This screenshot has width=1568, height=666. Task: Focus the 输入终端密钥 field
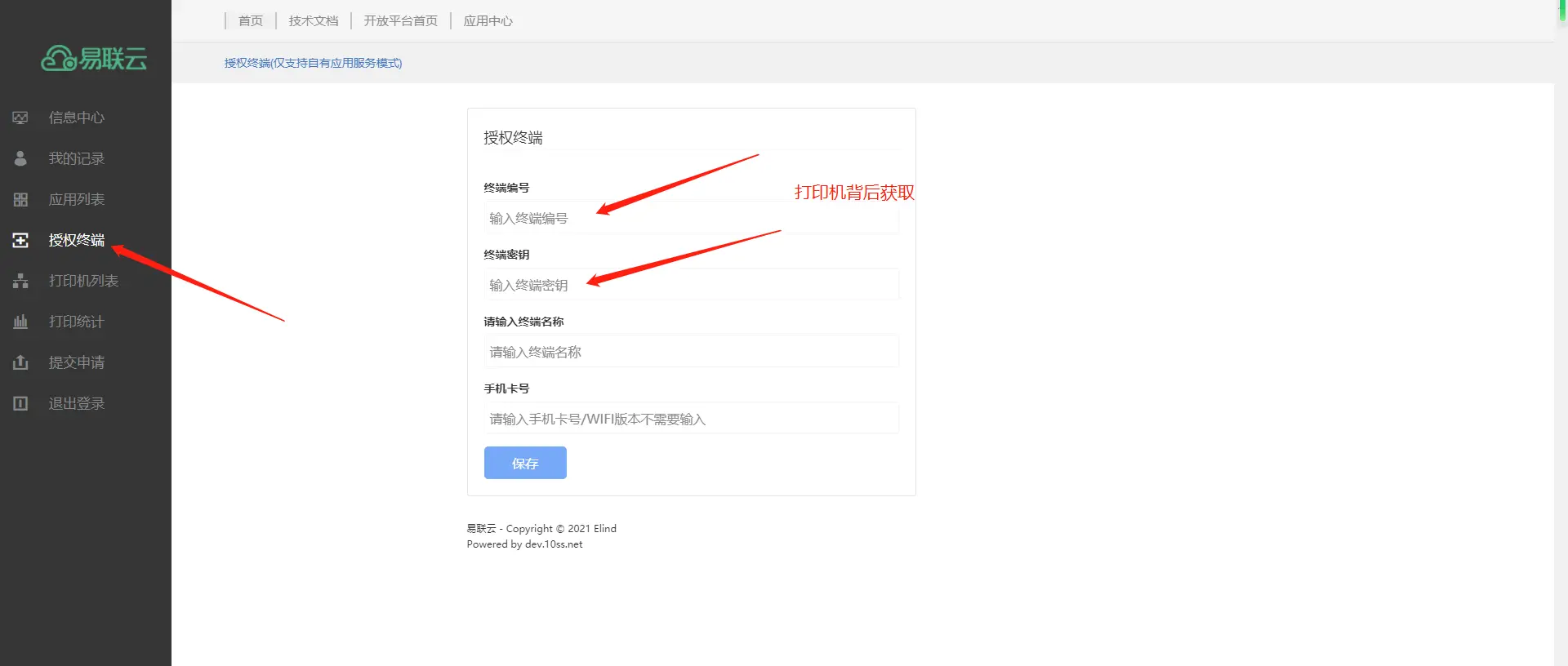click(691, 285)
